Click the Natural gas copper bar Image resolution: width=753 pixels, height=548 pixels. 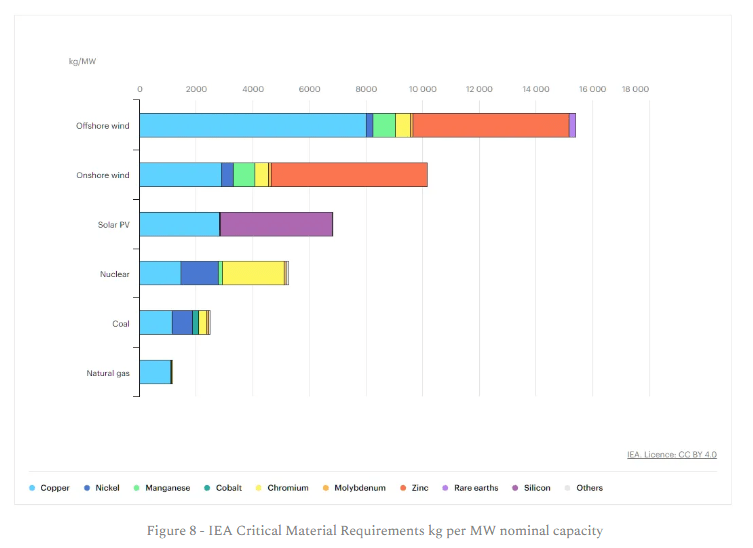(x=155, y=372)
